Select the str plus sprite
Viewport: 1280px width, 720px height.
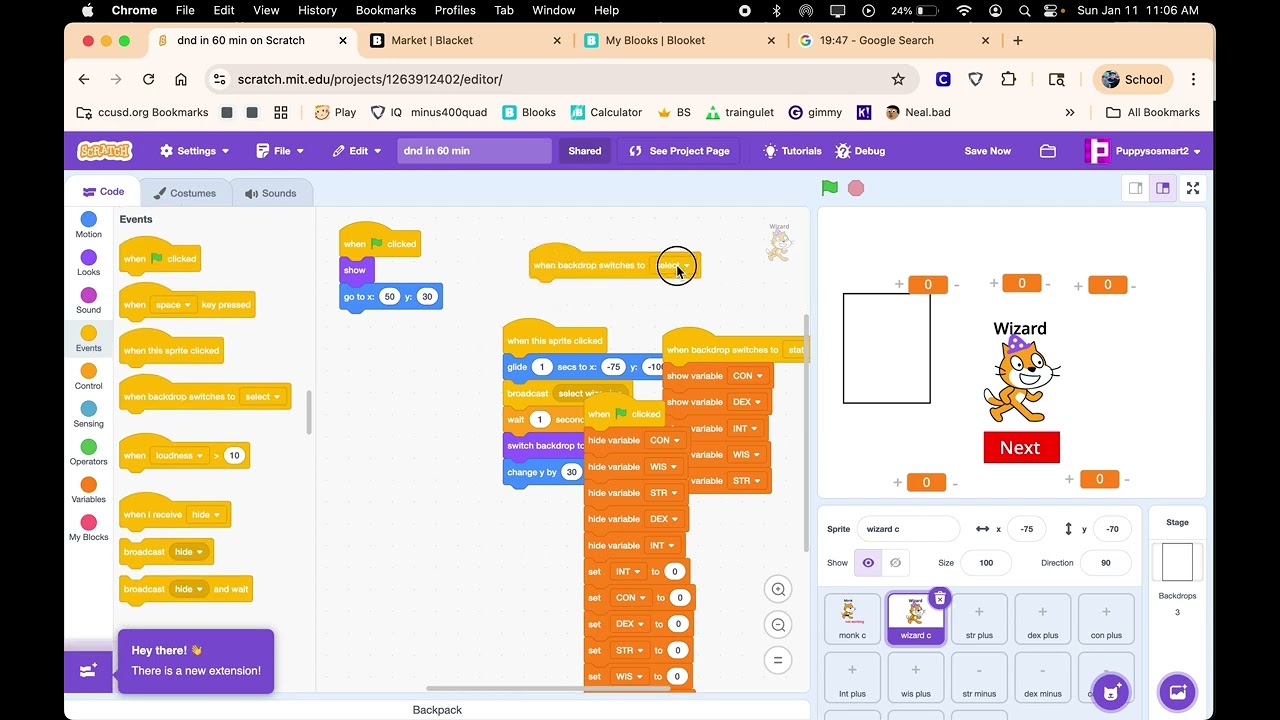coord(979,619)
